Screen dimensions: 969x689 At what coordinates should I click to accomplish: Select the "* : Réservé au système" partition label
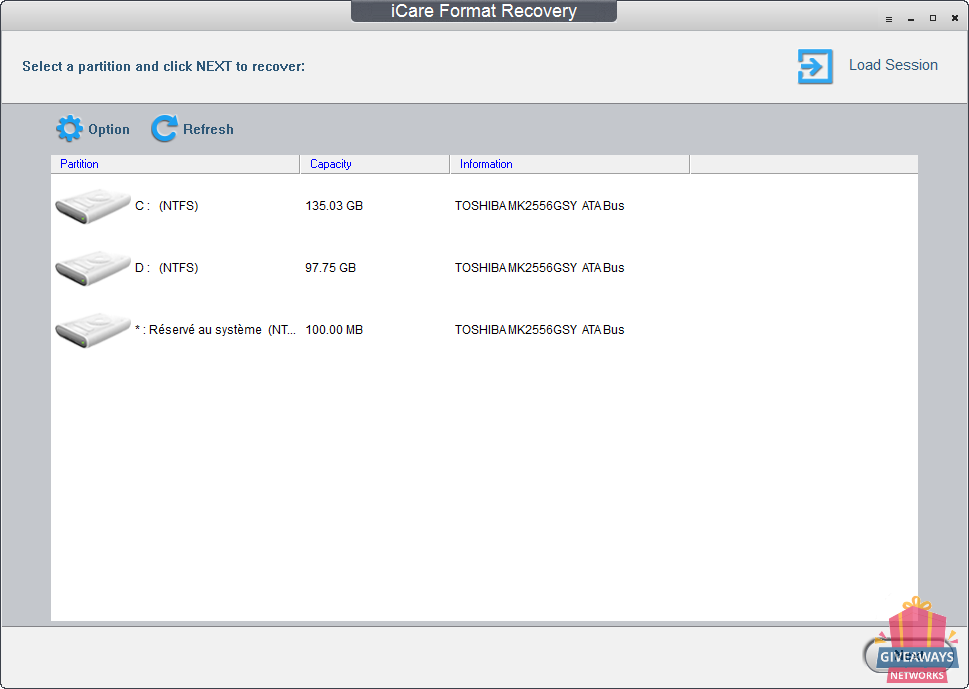[x=215, y=330]
